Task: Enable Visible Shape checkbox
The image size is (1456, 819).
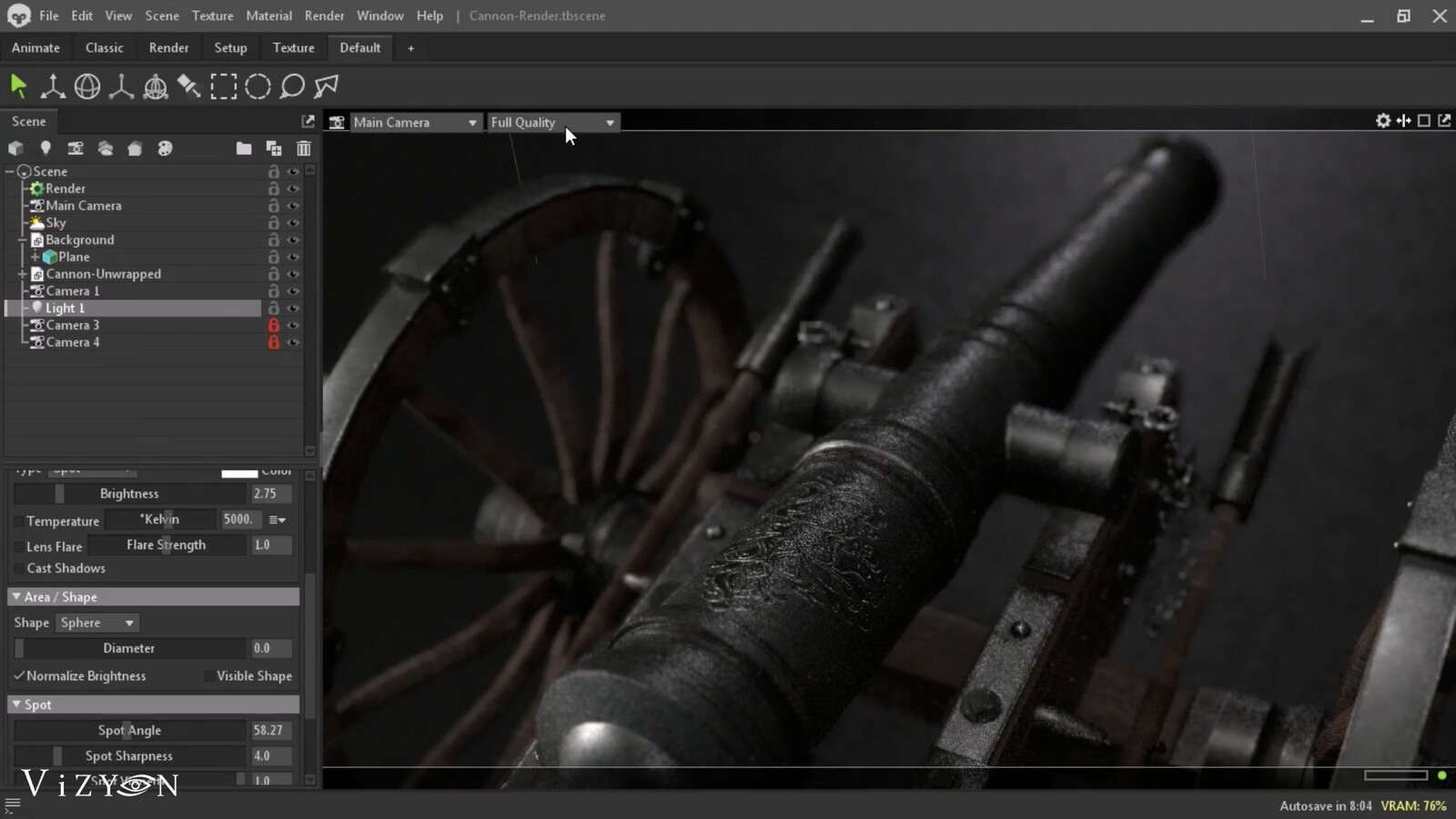Action: [209, 676]
